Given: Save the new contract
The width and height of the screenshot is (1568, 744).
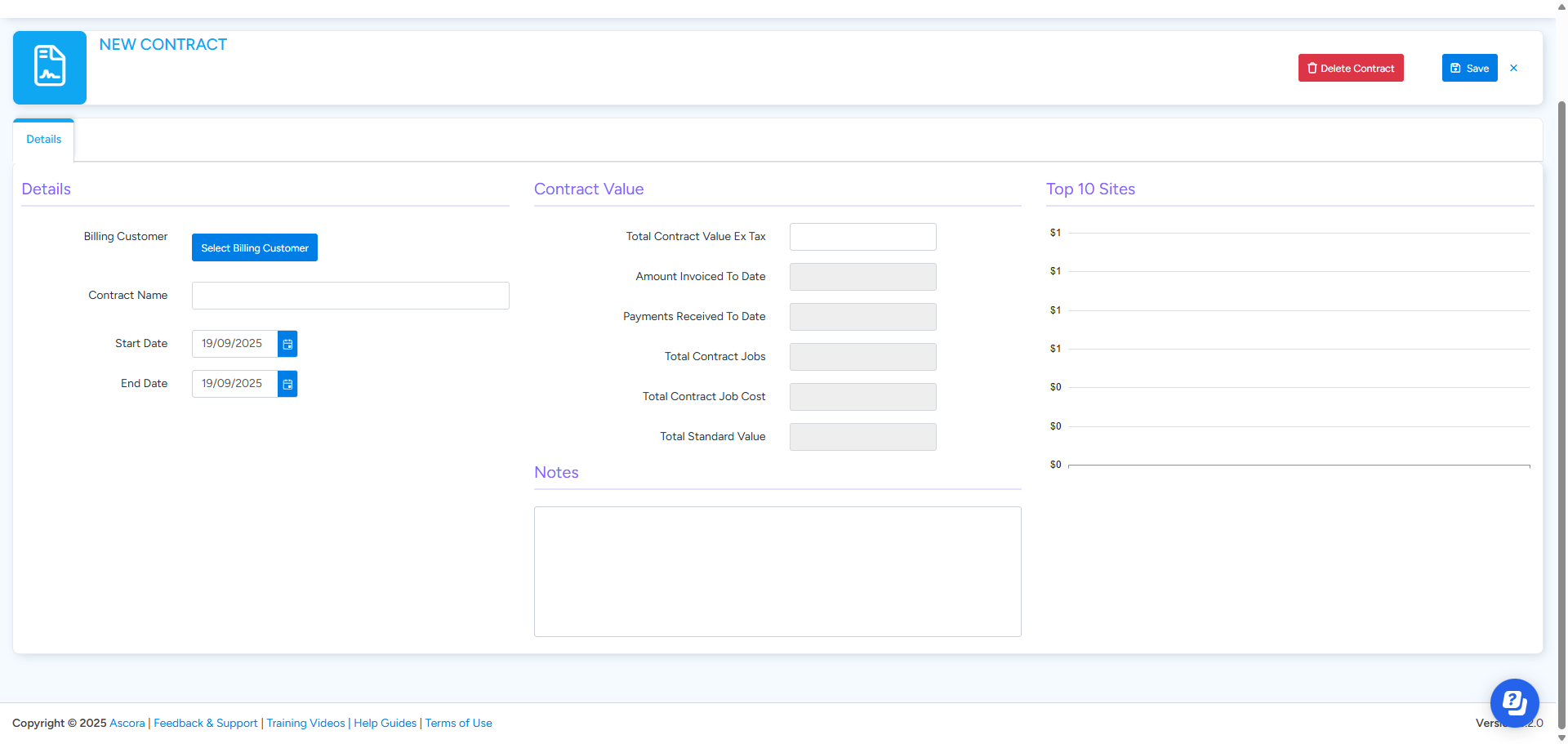Looking at the screenshot, I should click(1469, 69).
